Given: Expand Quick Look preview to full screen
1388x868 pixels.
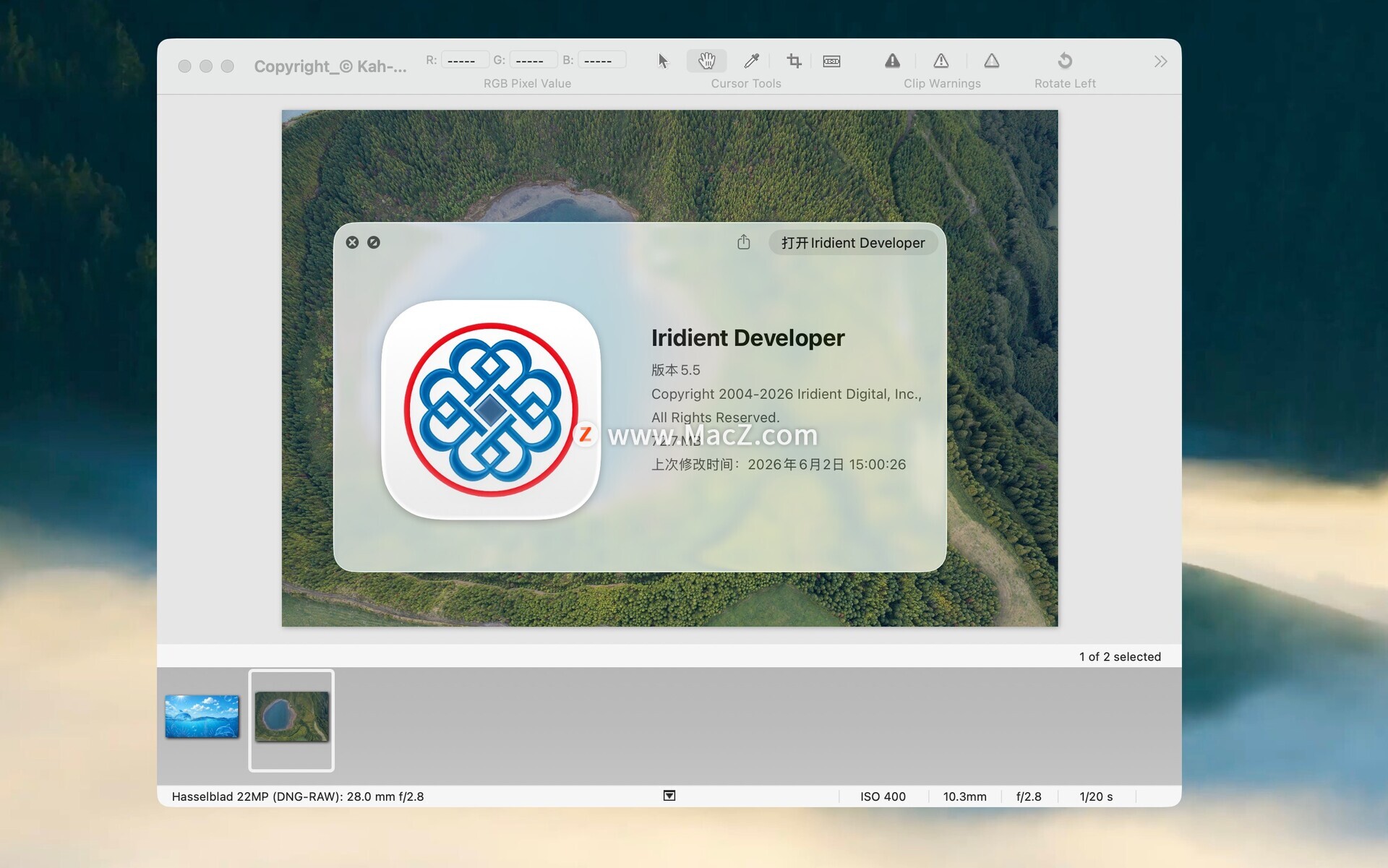Looking at the screenshot, I should point(373,242).
